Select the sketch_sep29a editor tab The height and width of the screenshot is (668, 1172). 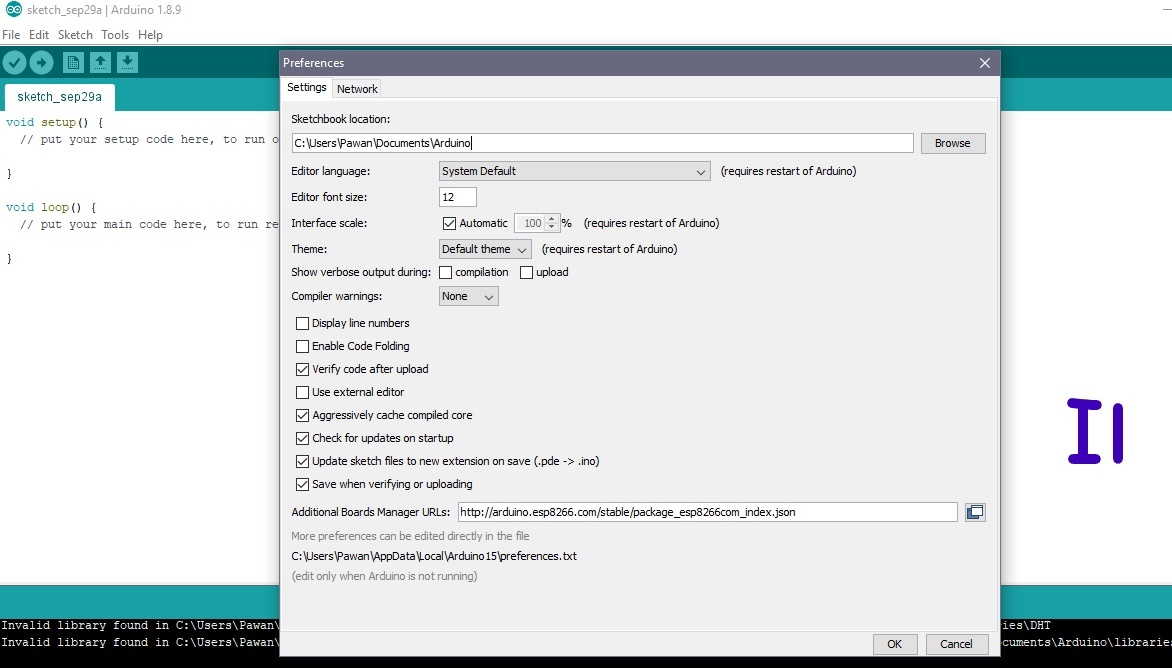point(59,97)
